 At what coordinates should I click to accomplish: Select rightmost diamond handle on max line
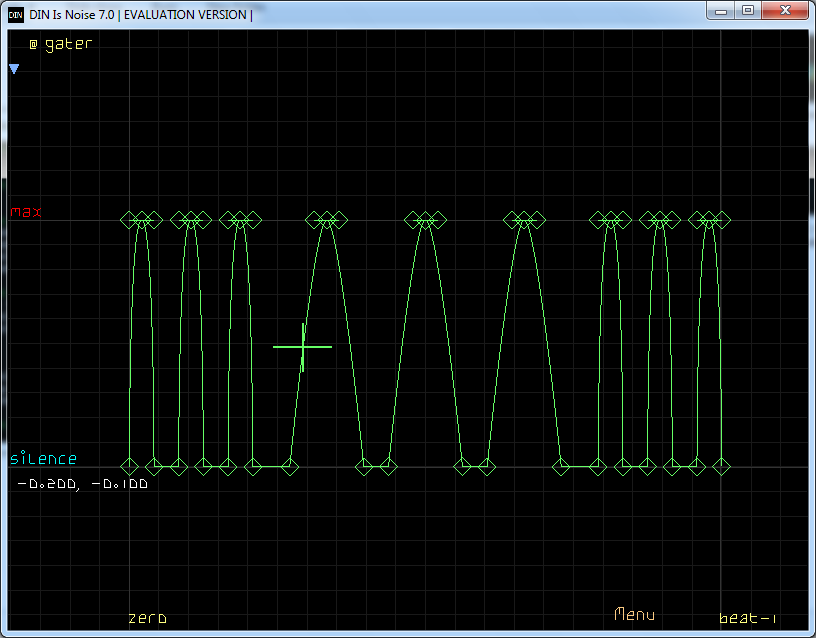click(x=721, y=220)
